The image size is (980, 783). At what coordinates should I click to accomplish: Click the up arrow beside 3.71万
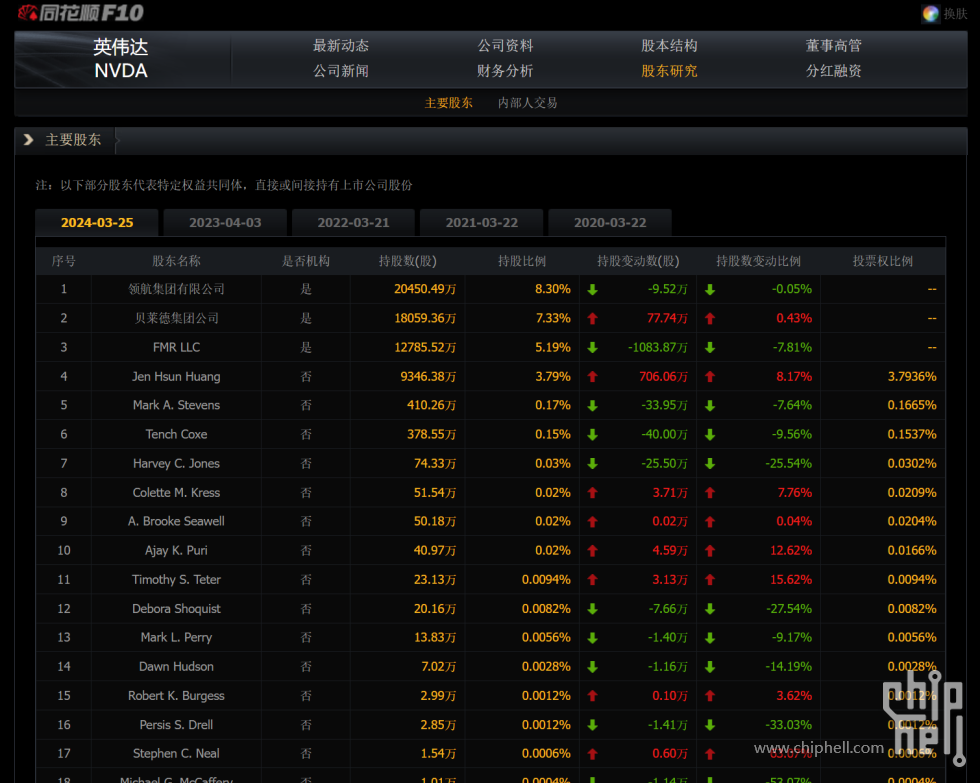coord(592,493)
